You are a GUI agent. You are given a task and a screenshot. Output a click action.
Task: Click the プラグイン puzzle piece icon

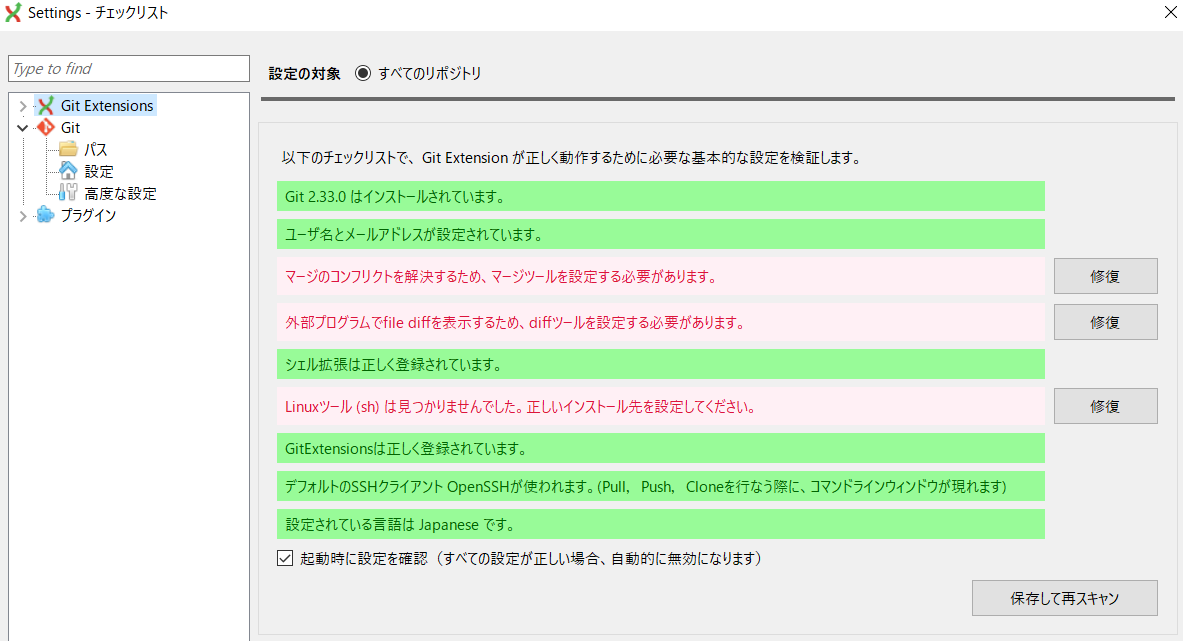[x=45, y=215]
